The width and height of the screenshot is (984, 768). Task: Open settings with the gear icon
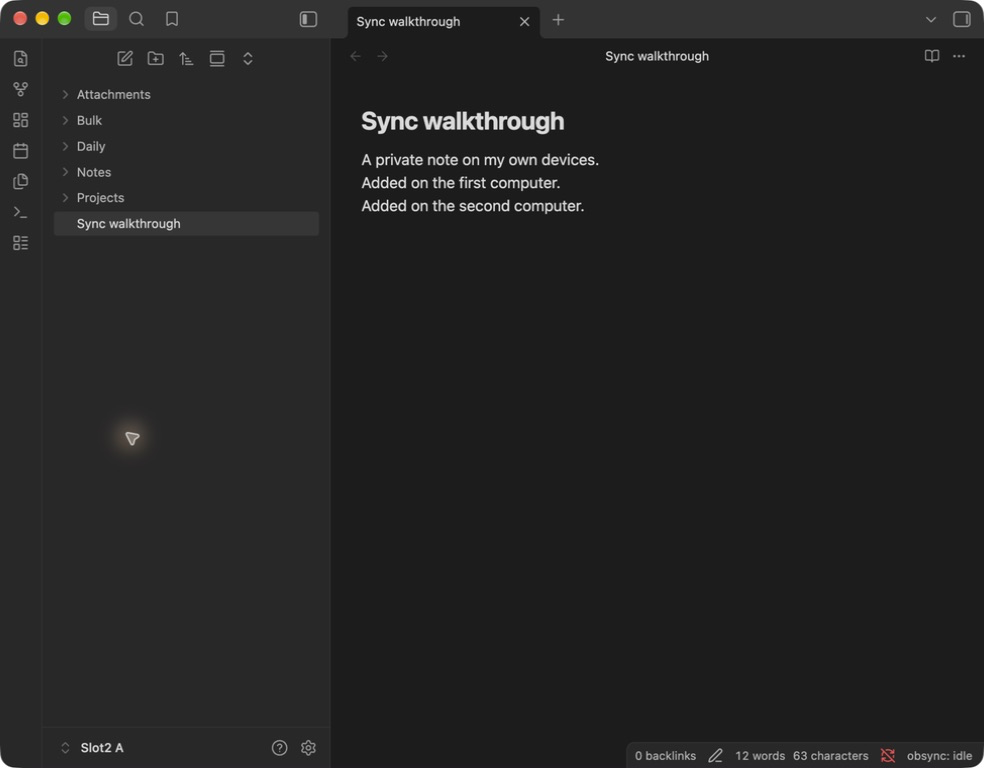pos(308,748)
